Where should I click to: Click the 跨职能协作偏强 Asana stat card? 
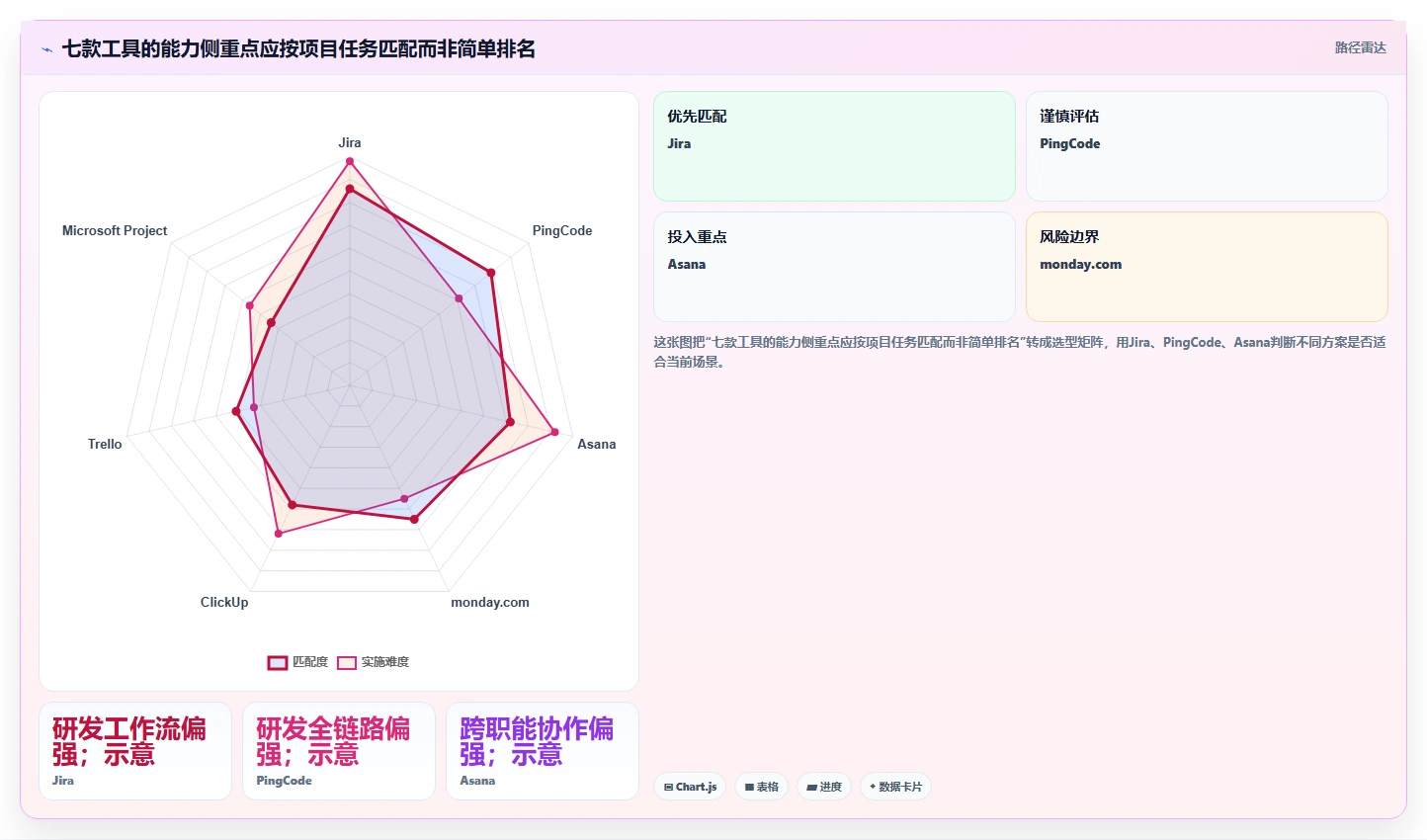tap(543, 751)
